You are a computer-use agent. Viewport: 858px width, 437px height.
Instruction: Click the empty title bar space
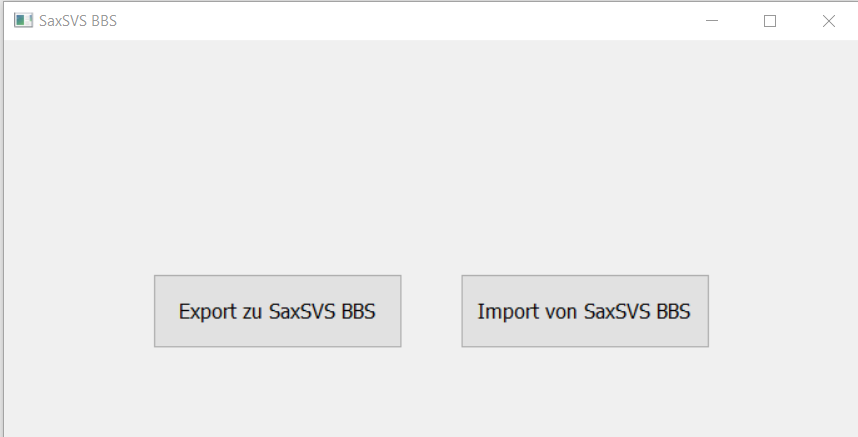coord(400,21)
